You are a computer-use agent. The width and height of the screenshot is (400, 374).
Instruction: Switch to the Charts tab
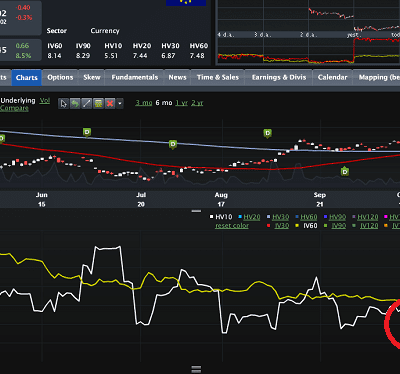[x=27, y=78]
